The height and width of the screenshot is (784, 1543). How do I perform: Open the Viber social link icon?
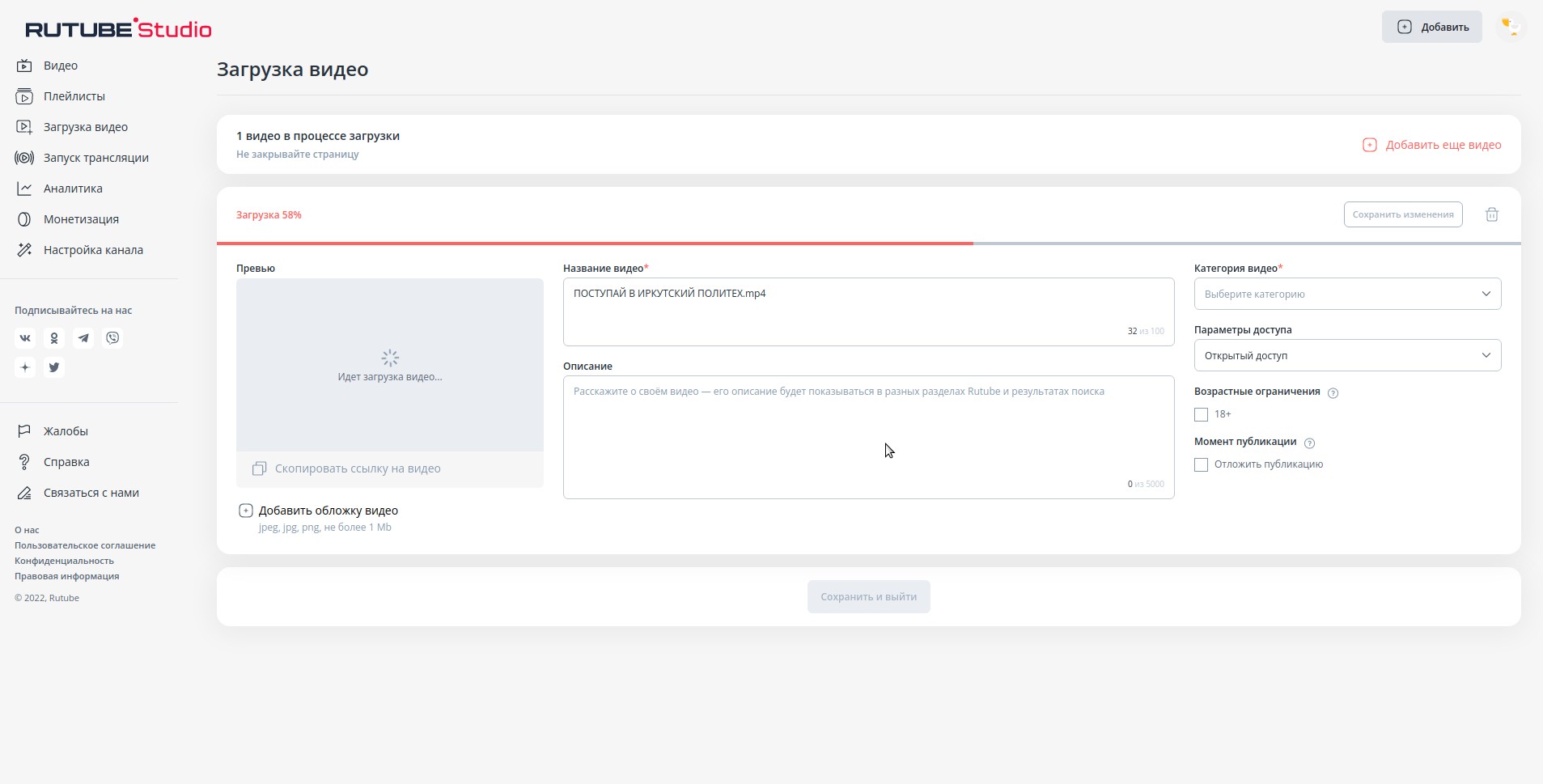coord(112,338)
